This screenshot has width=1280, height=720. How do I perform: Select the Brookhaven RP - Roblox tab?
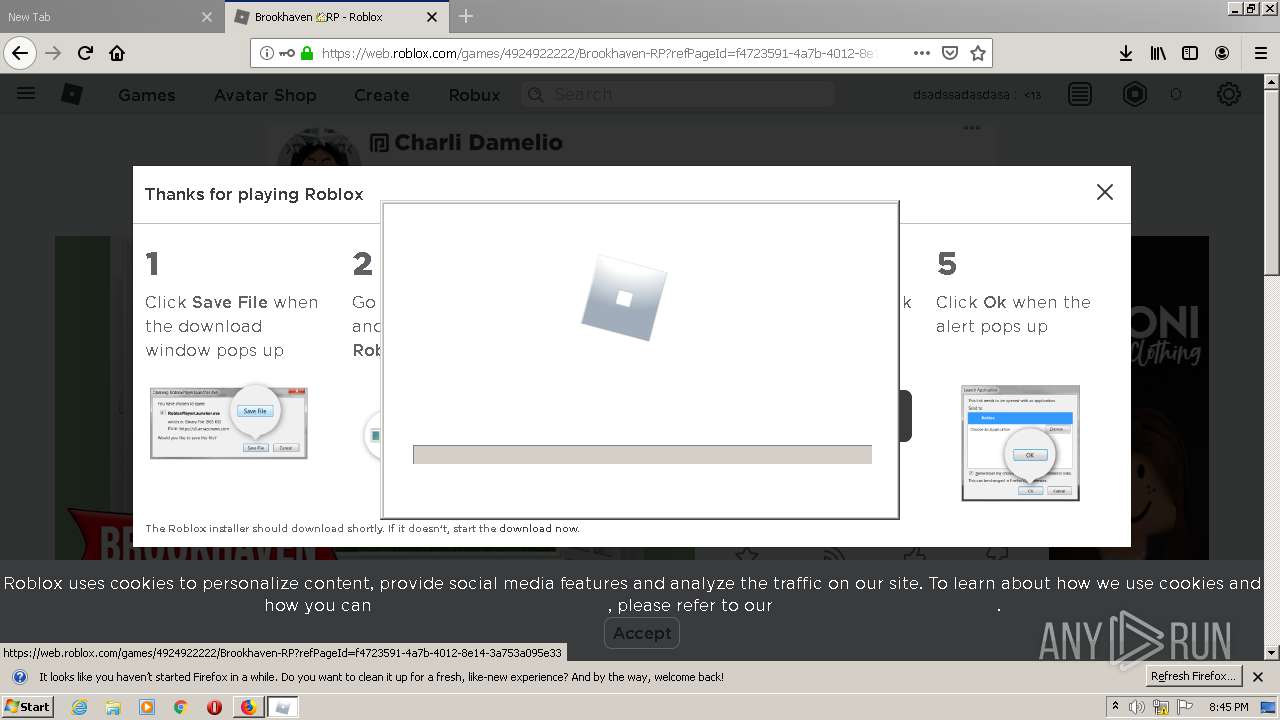point(338,17)
